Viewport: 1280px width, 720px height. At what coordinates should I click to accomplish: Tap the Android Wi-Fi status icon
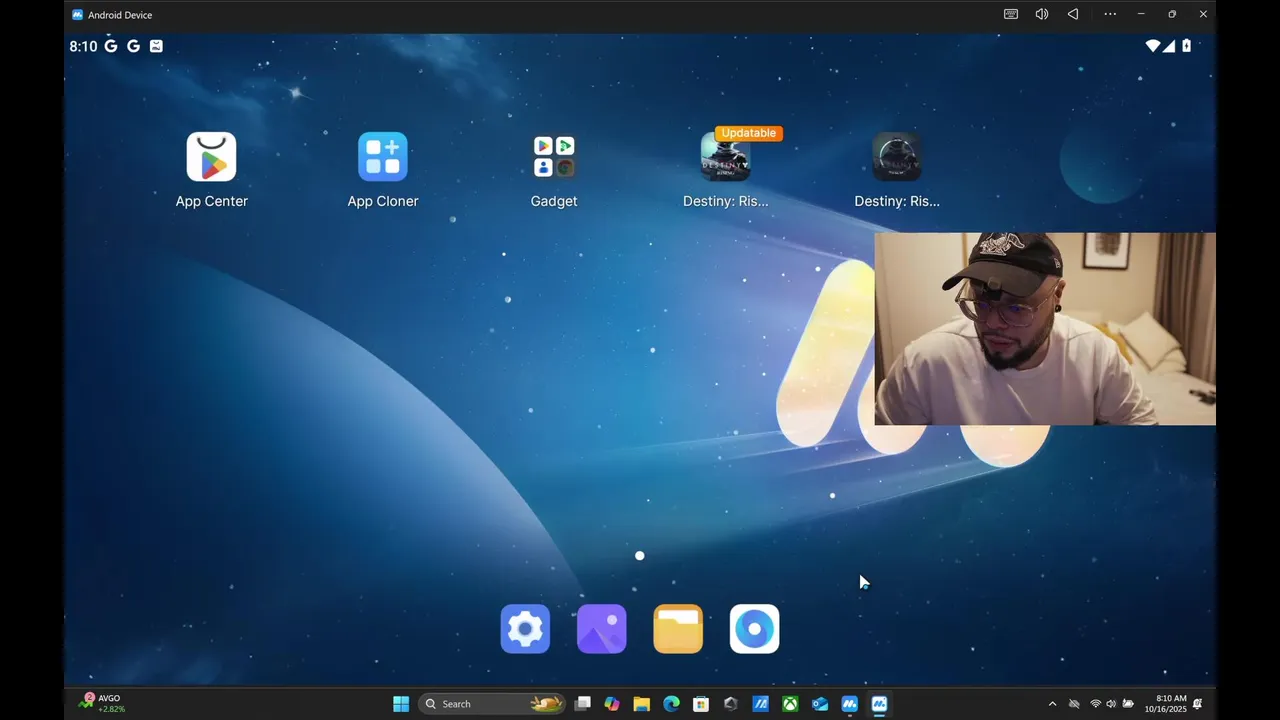(x=1153, y=46)
